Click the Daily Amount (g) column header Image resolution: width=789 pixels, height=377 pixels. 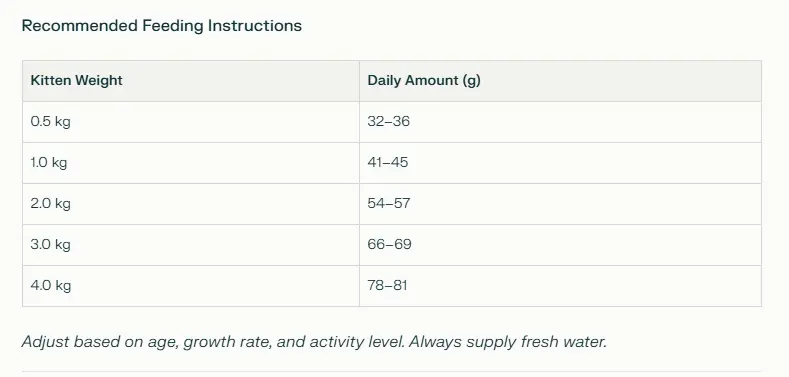(560, 81)
